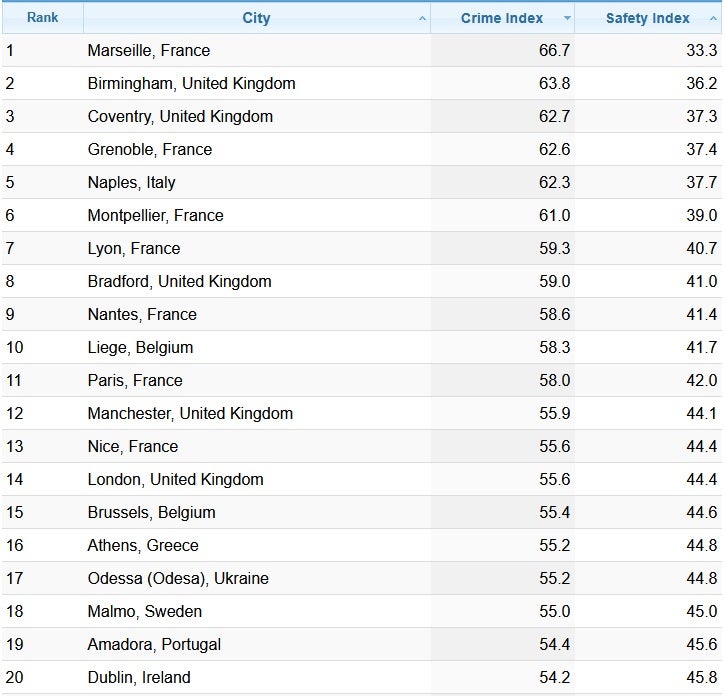The height and width of the screenshot is (696, 725).
Task: Click Brussels, Belgium in the list
Action: [x=151, y=512]
